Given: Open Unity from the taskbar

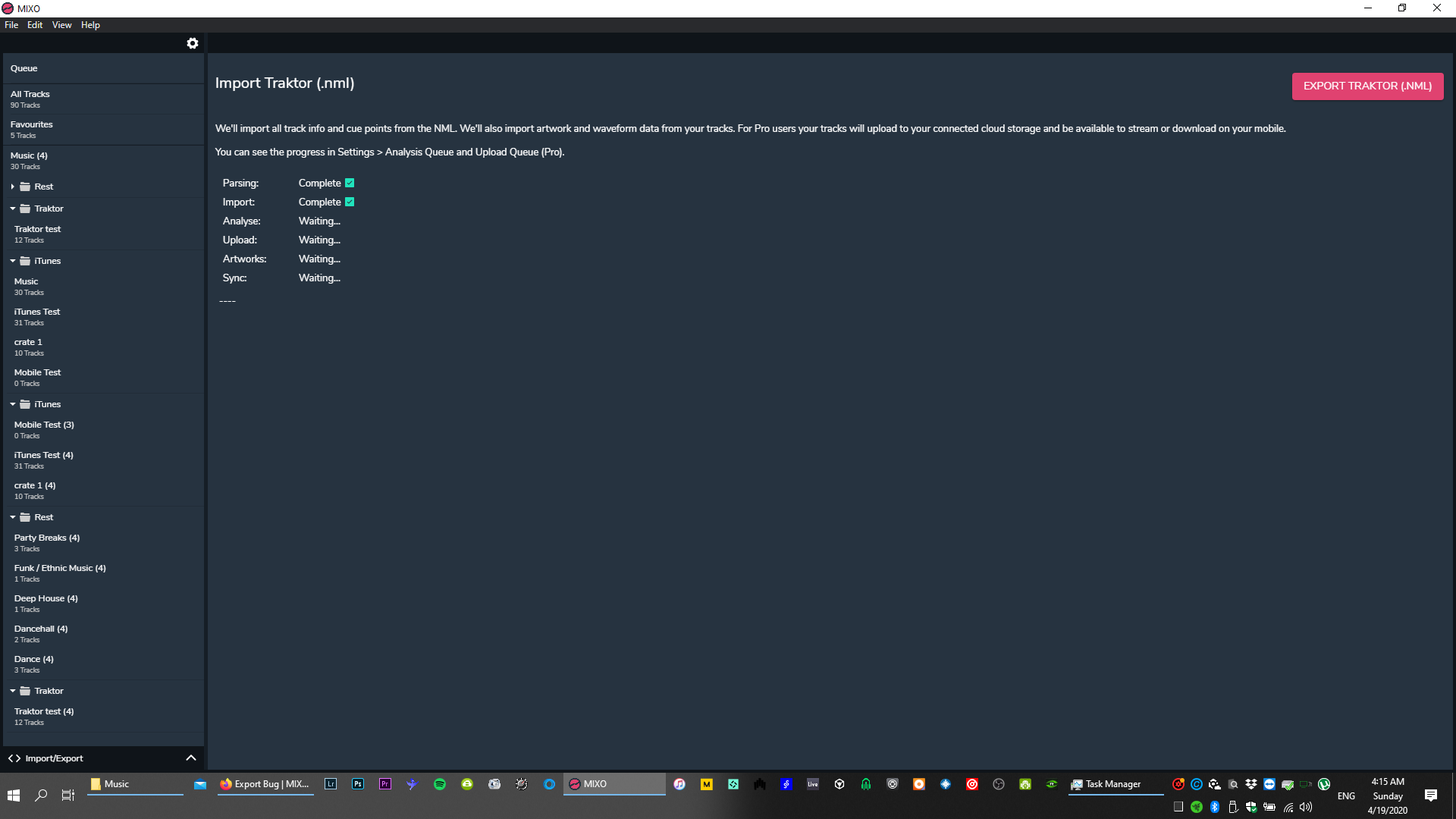Looking at the screenshot, I should tap(839, 784).
